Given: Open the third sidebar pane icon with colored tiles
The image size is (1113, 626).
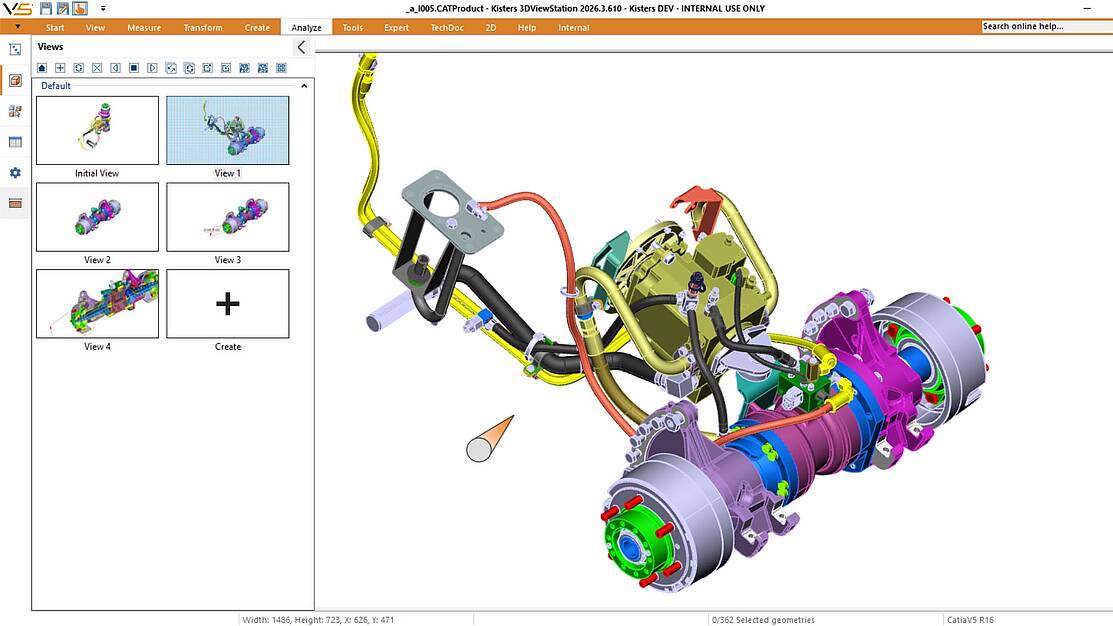Looking at the screenshot, I should (15, 111).
